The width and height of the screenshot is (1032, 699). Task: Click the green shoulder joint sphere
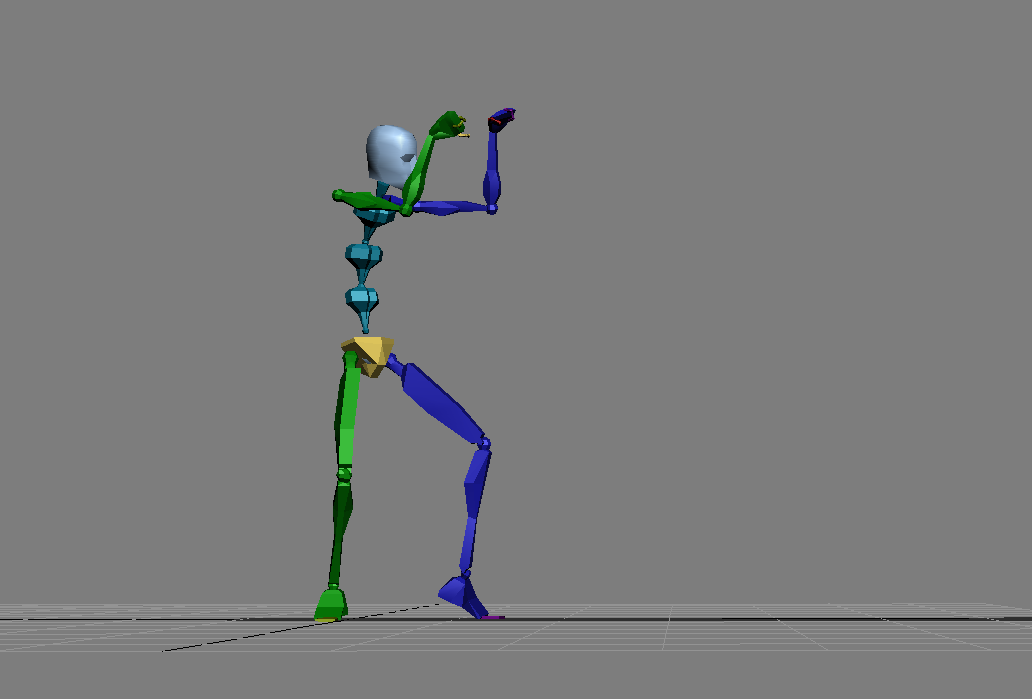[x=340, y=195]
